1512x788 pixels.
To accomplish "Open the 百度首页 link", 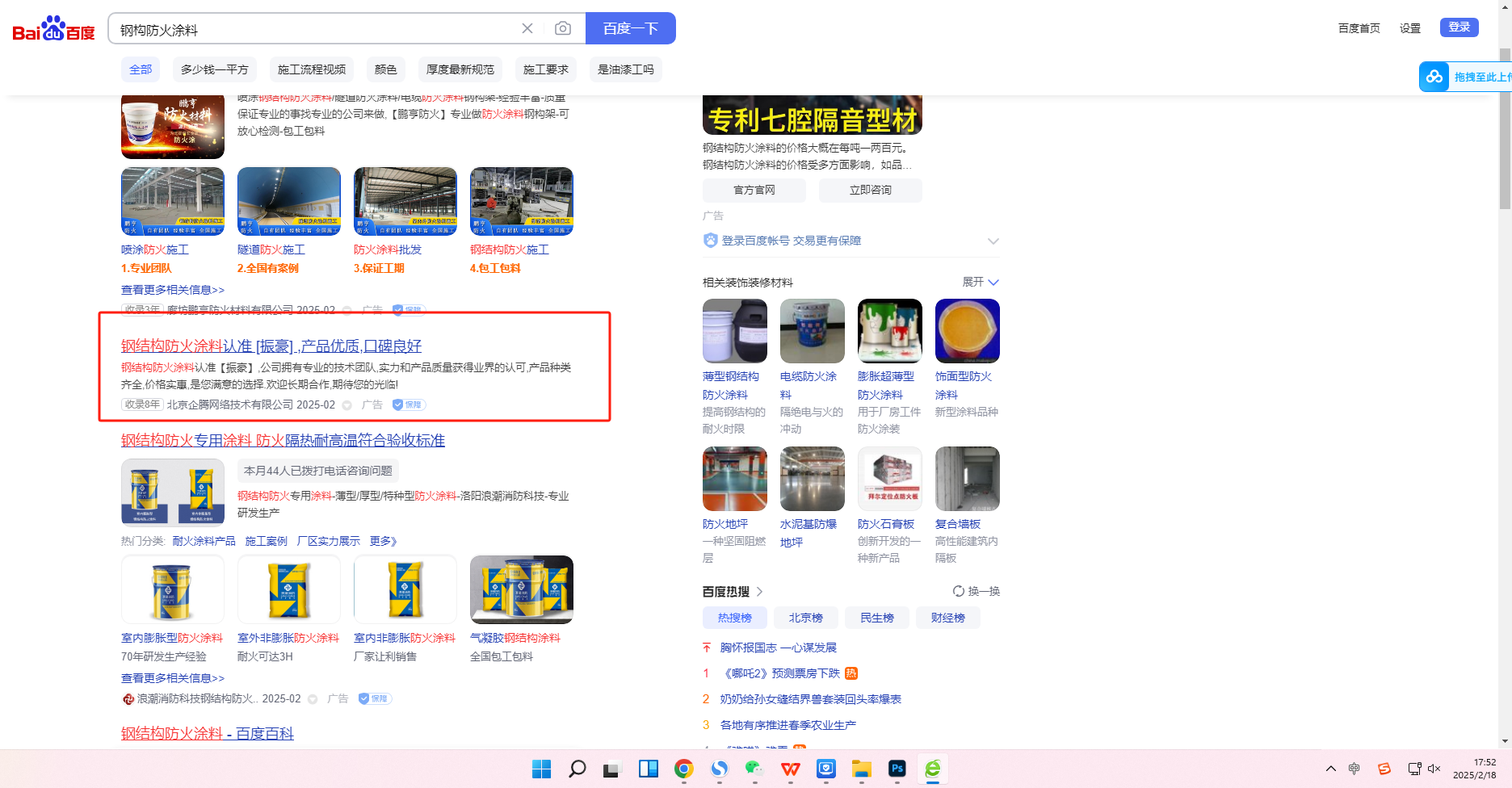I will point(1359,28).
